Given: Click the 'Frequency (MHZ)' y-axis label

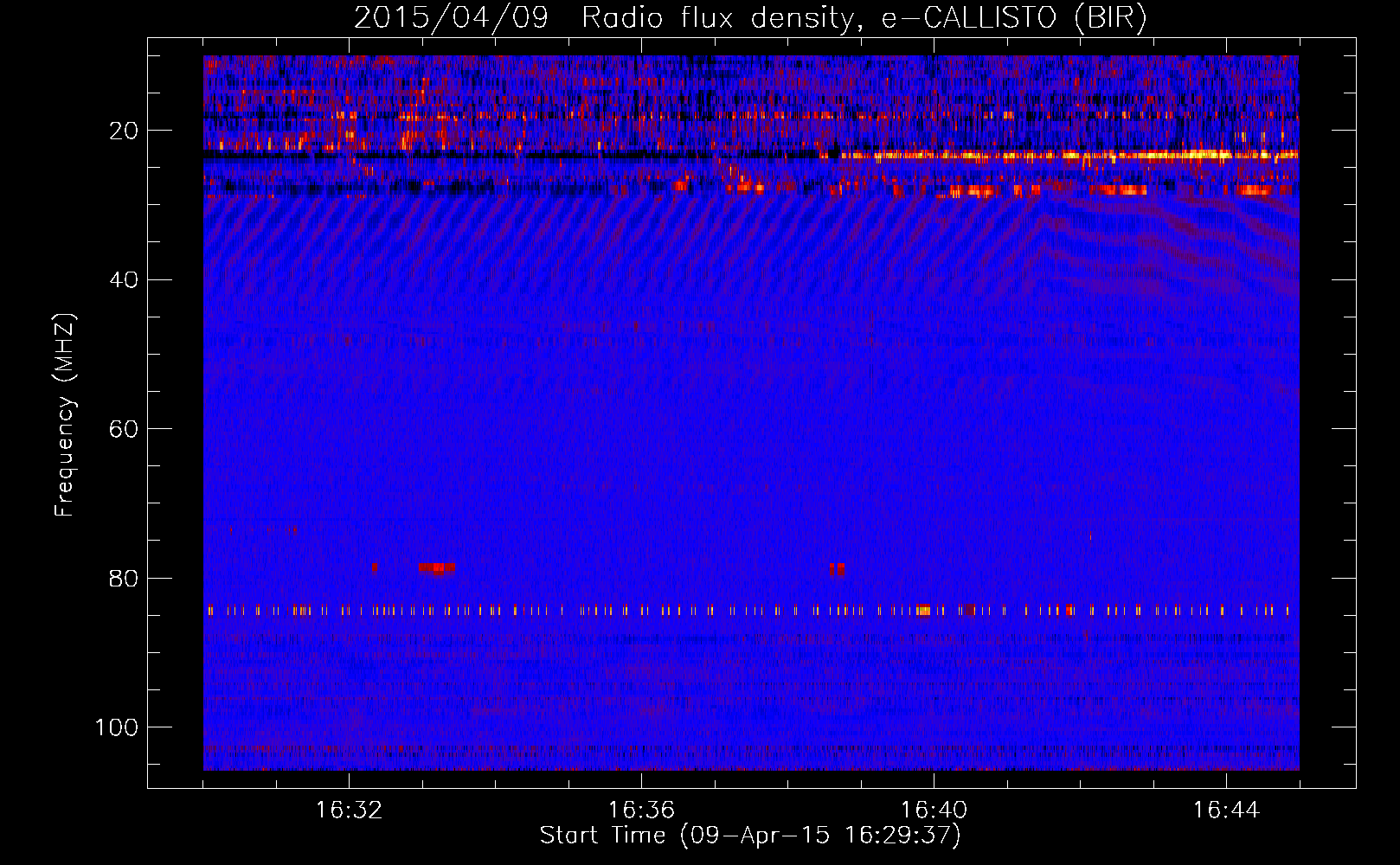Looking at the screenshot, I should coord(64,415).
